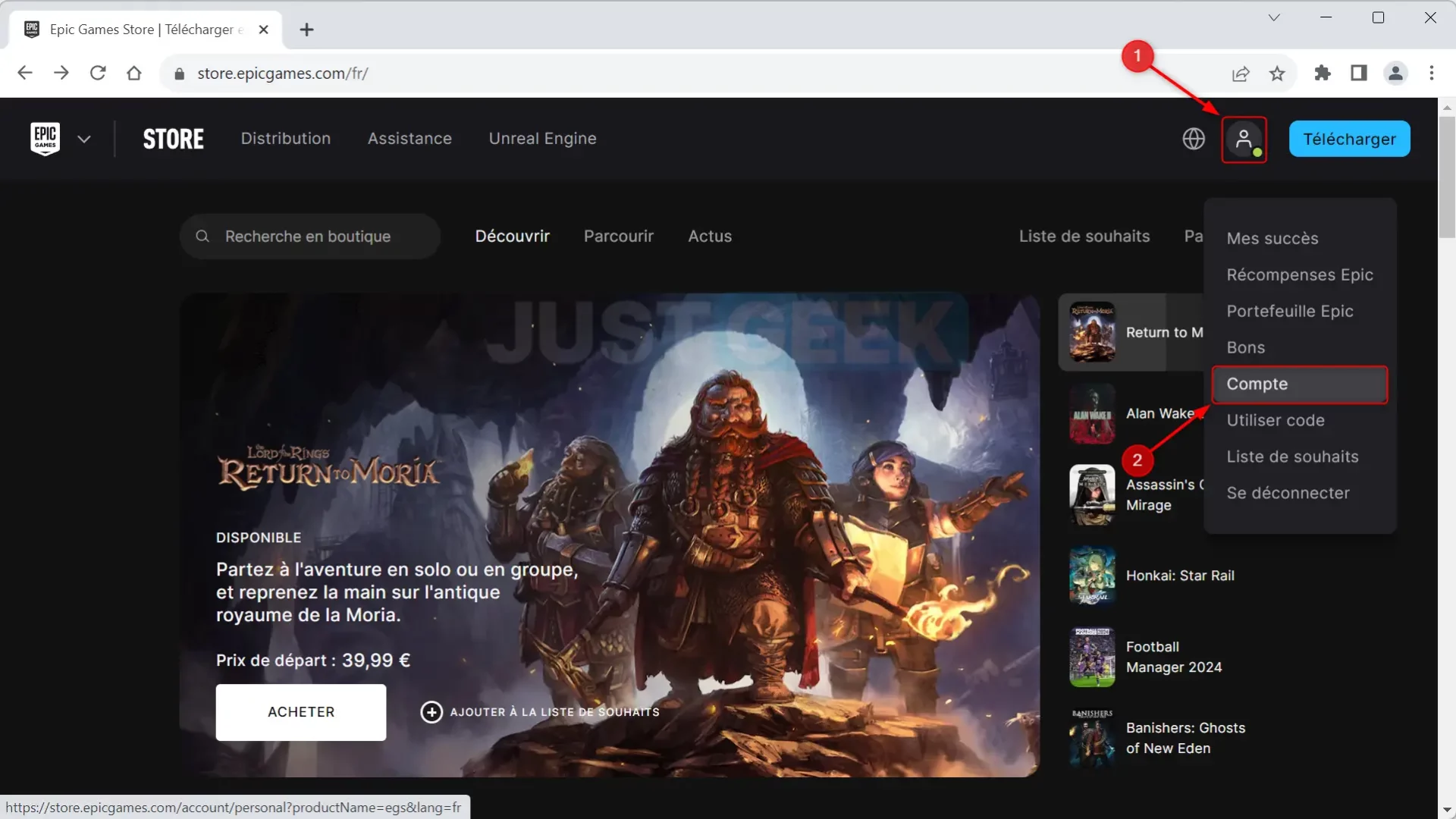Open the Assistance menu
The image size is (1456, 819).
tap(409, 139)
